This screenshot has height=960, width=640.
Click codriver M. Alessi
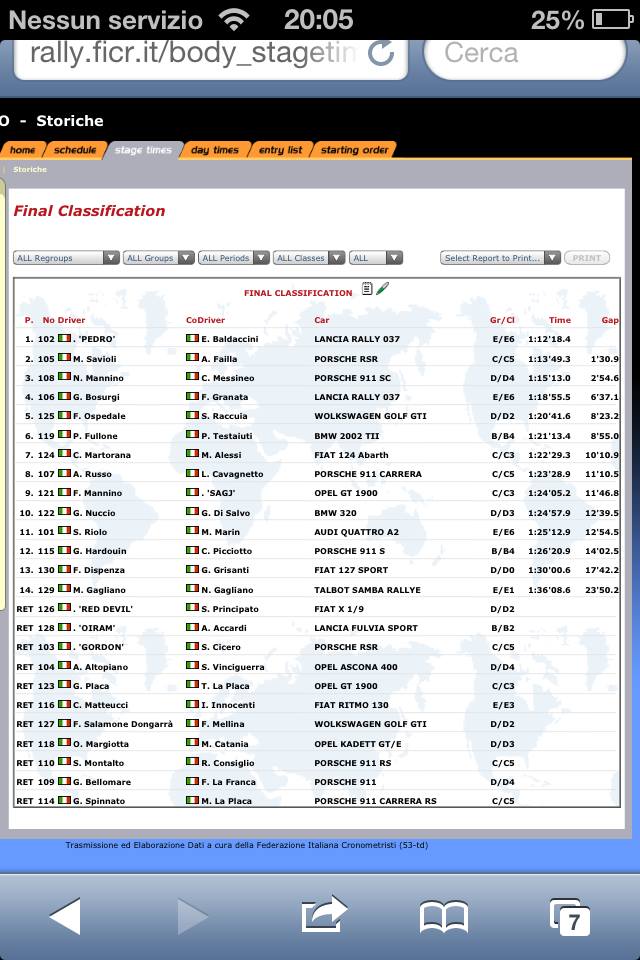pos(221,455)
